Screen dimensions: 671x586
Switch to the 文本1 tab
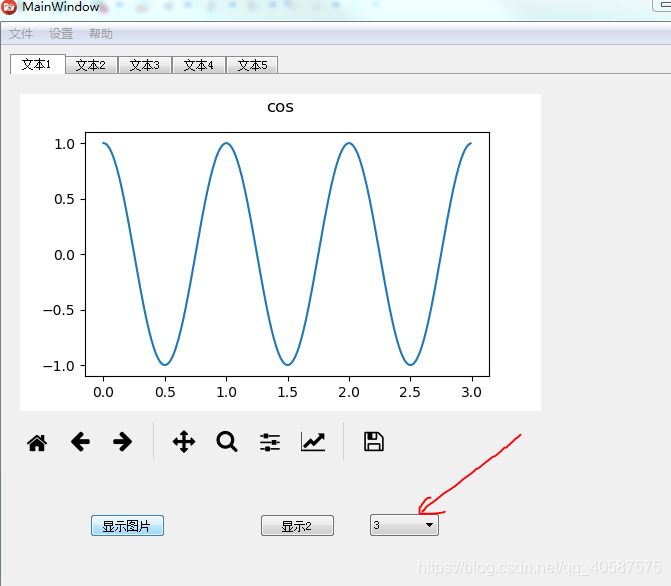point(38,64)
